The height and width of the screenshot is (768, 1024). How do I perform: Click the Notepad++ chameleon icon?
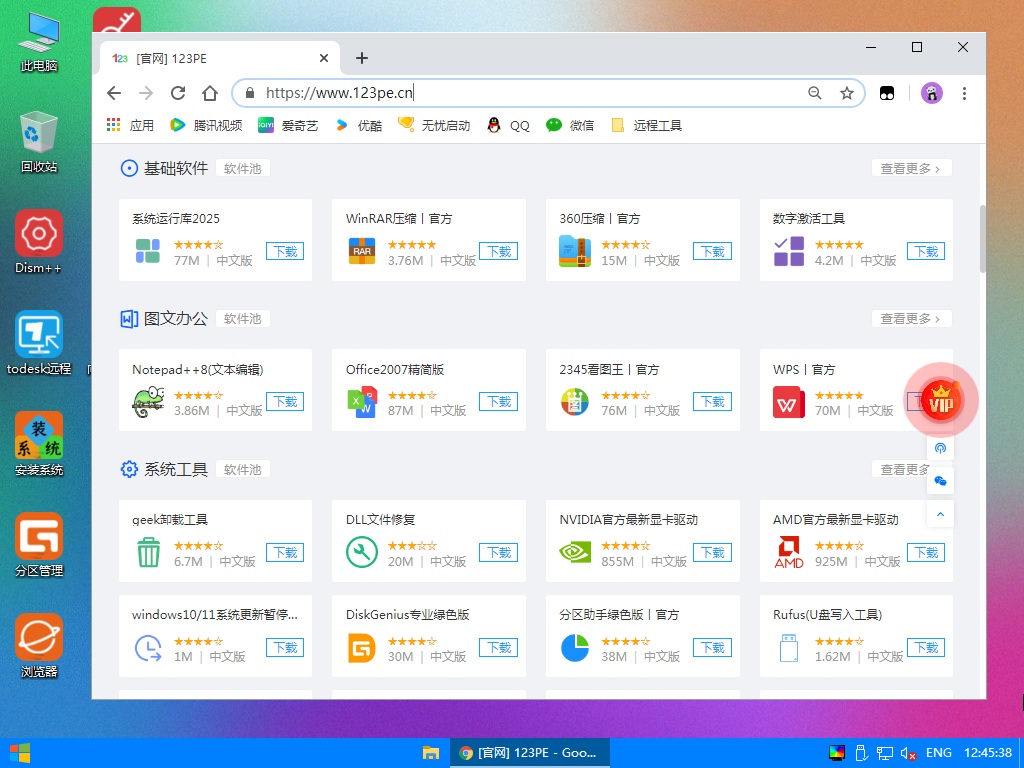(148, 402)
